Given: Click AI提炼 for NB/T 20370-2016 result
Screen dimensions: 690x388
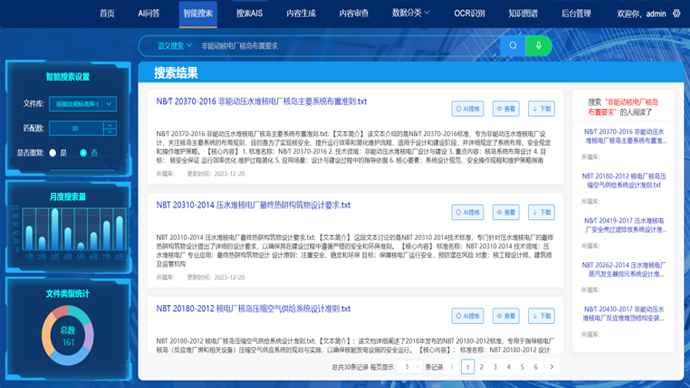Looking at the screenshot, I should (x=467, y=109).
